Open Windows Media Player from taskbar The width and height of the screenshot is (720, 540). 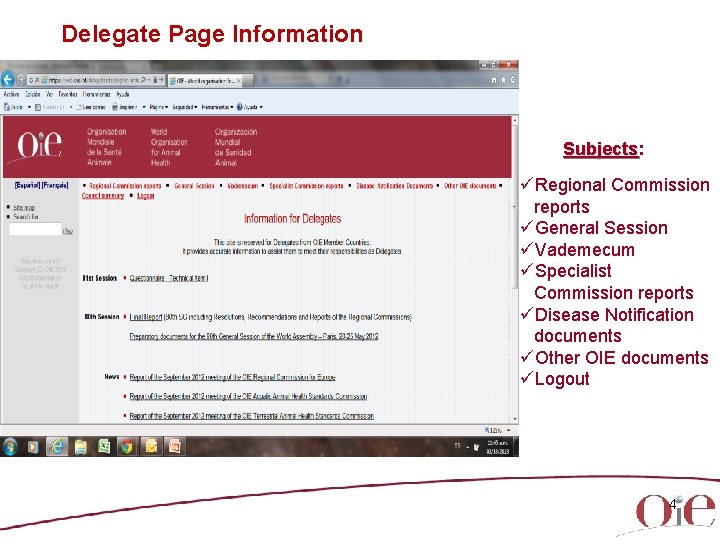point(33,446)
